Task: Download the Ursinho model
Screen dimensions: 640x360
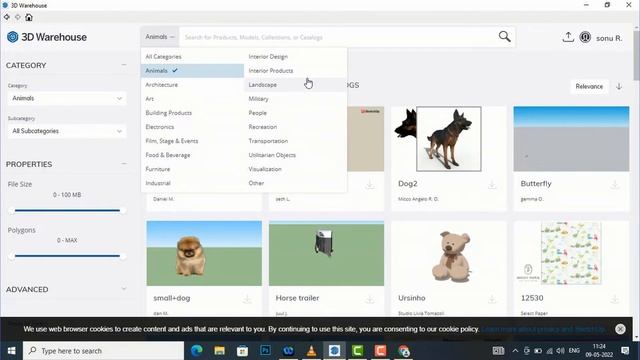Action: [x=492, y=299]
